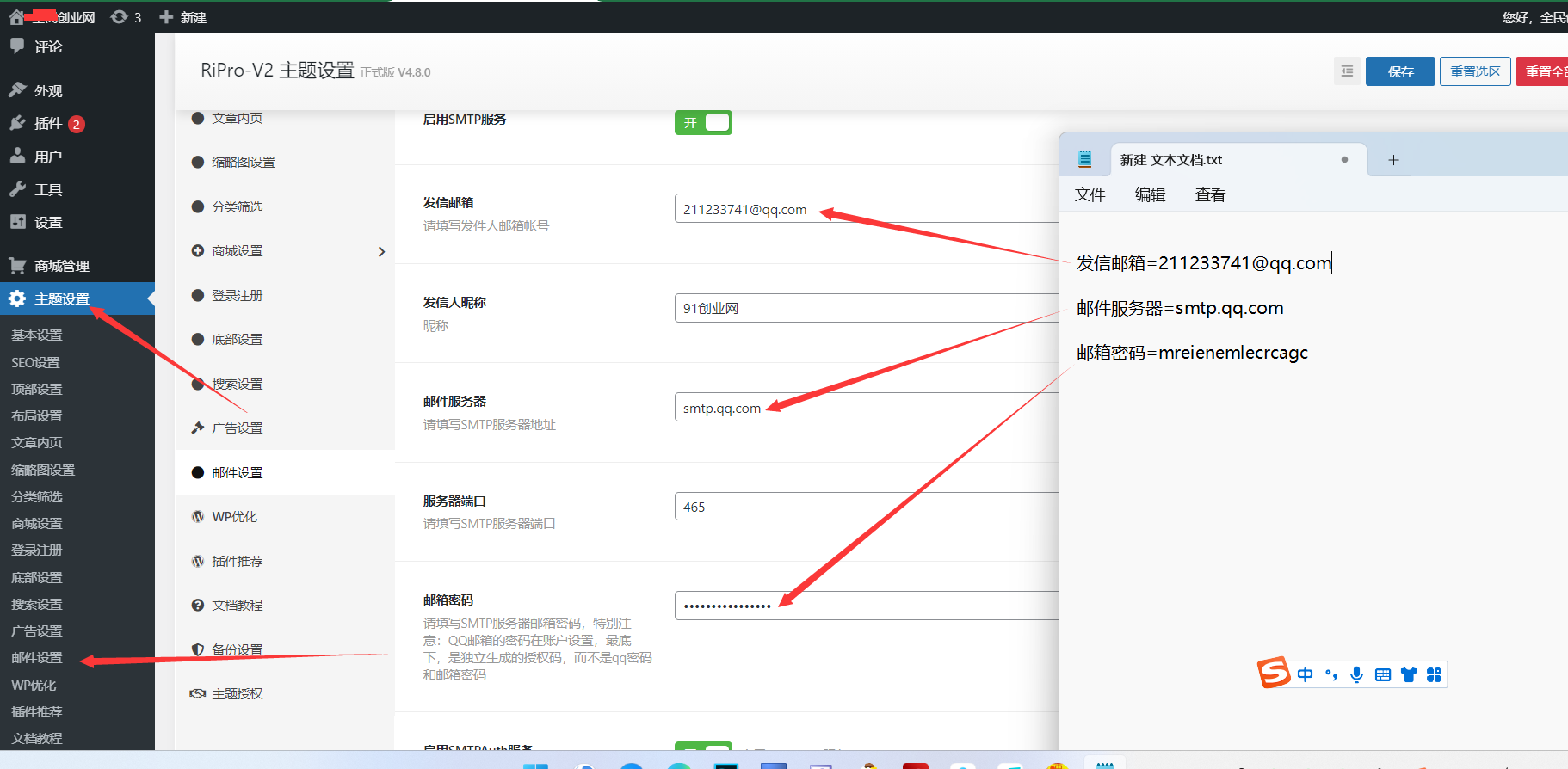Click the updates refresh icon showing 3
This screenshot has width=1568, height=769.
(119, 17)
